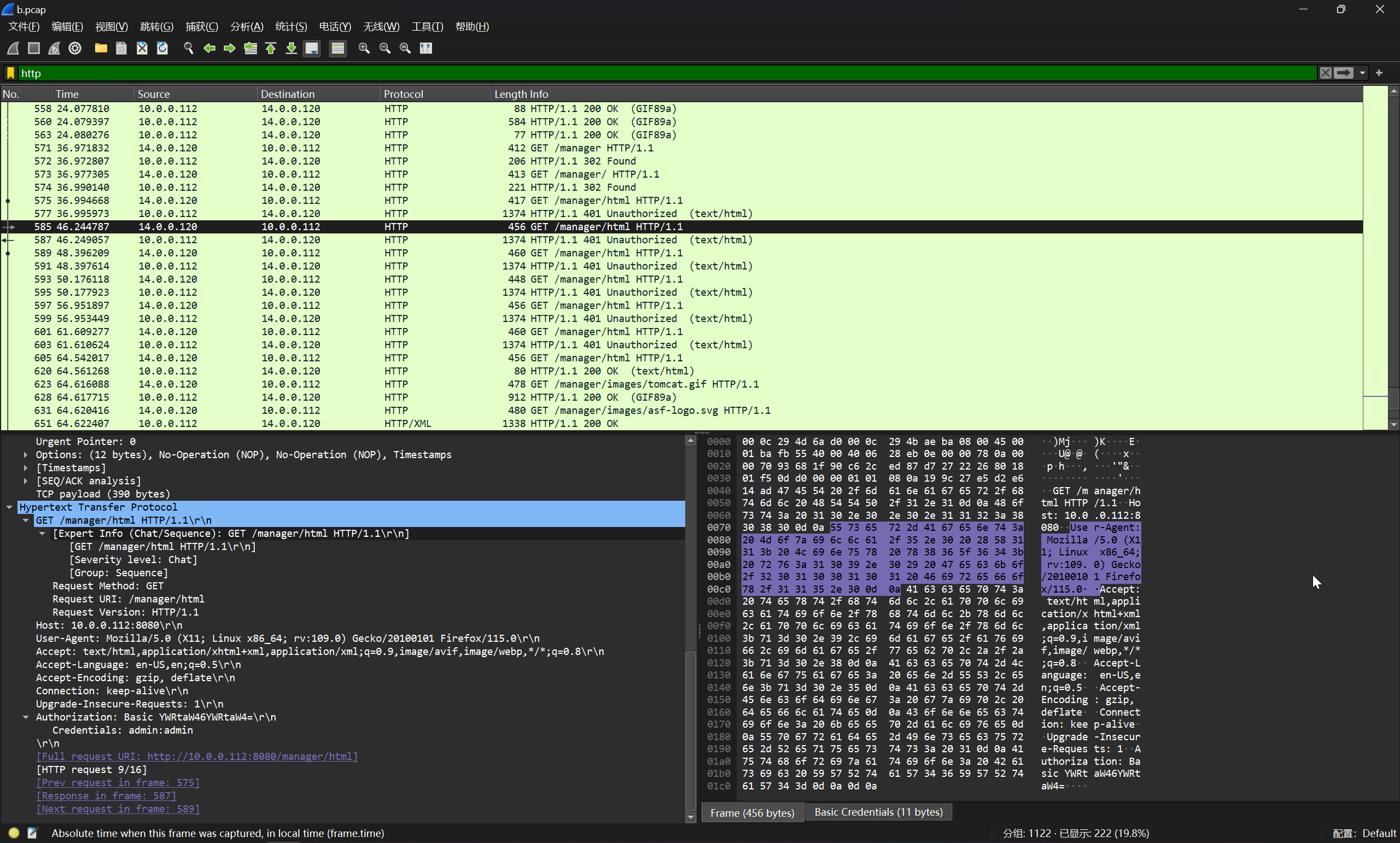Viewport: 1400px width, 843px height.
Task: Apply the display filter arrow button
Action: (1344, 73)
